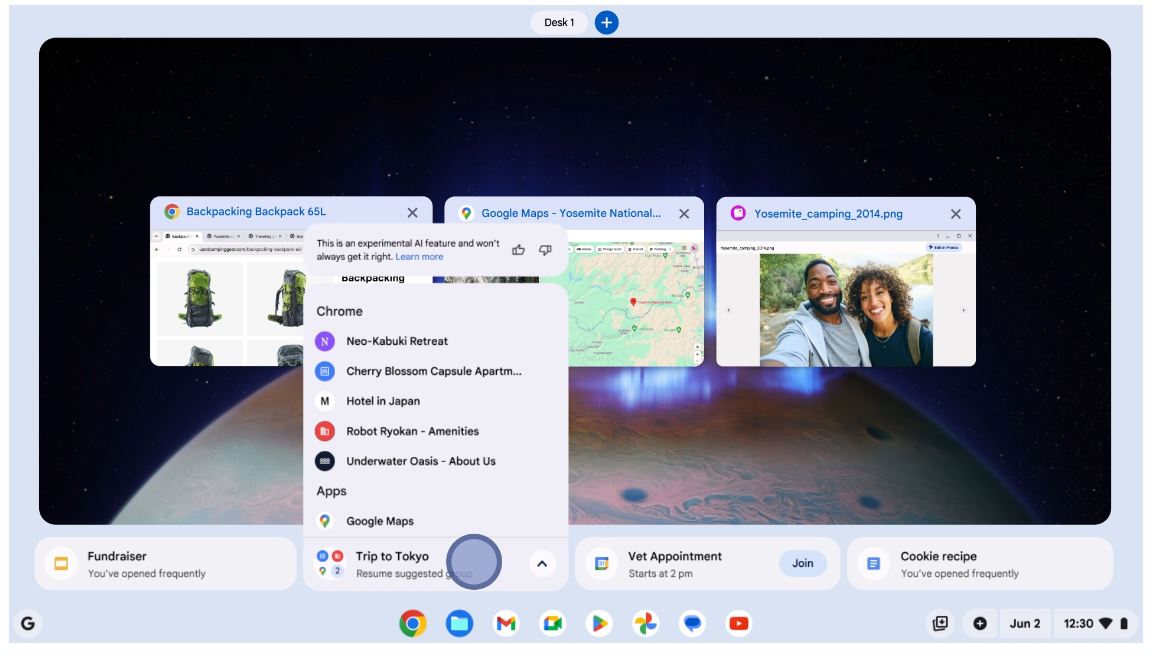Give thumbs up to AI feature

point(518,250)
